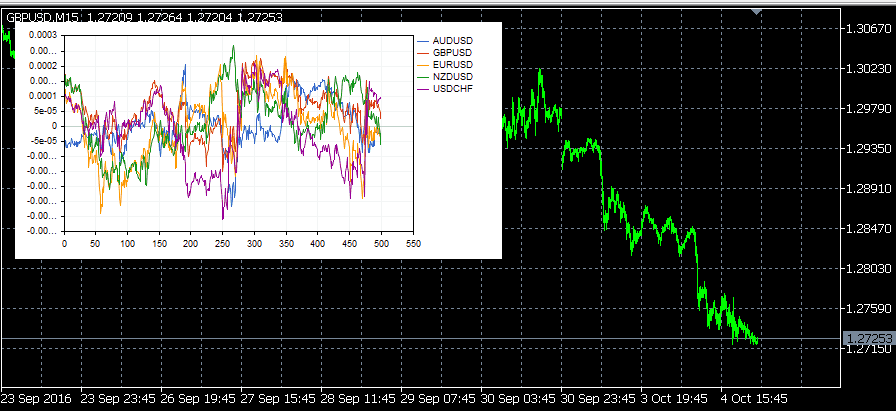Click the 23 Sep 23:45 time label

(118, 398)
